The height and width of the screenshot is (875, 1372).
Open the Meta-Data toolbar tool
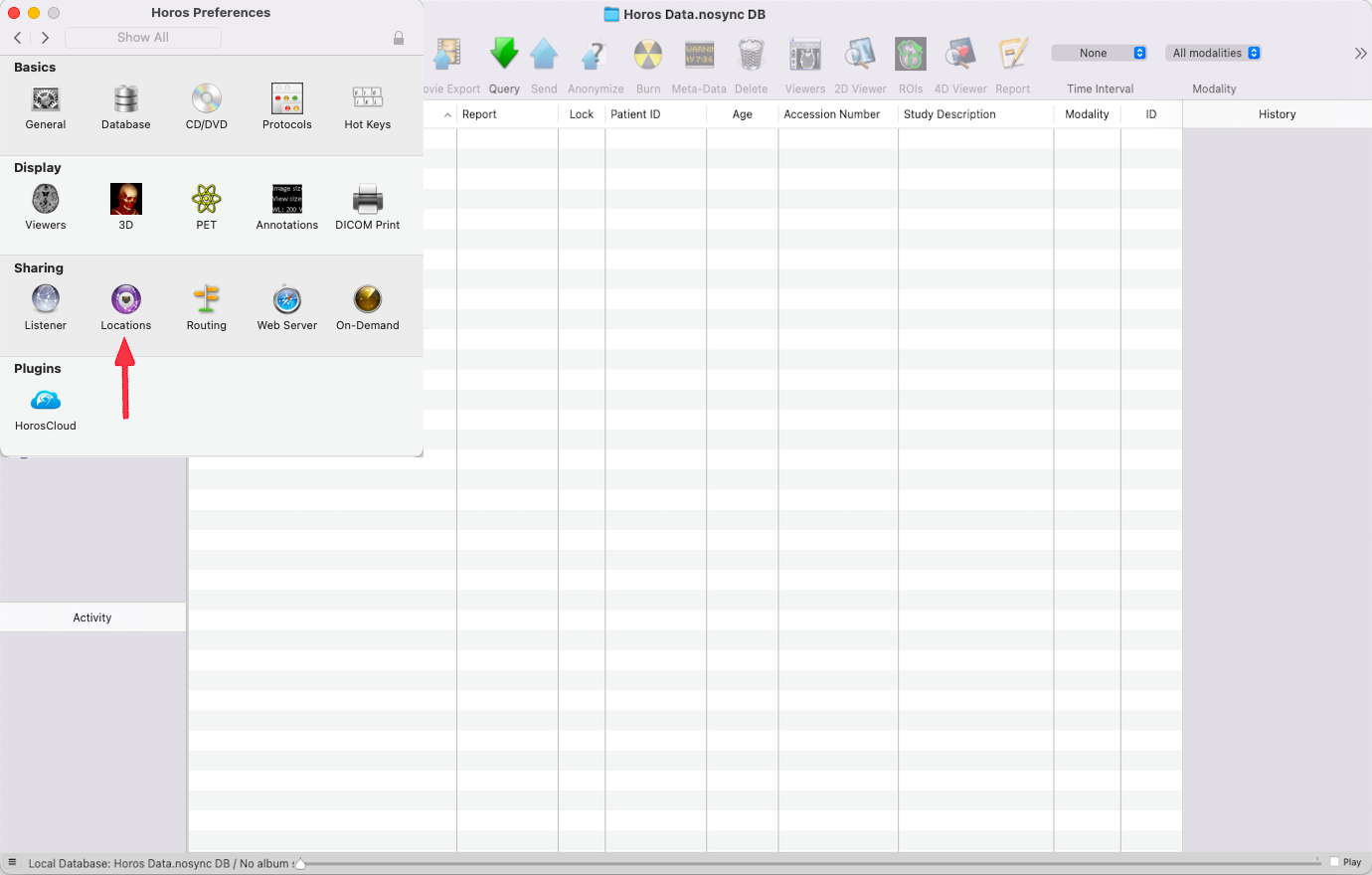click(x=699, y=54)
